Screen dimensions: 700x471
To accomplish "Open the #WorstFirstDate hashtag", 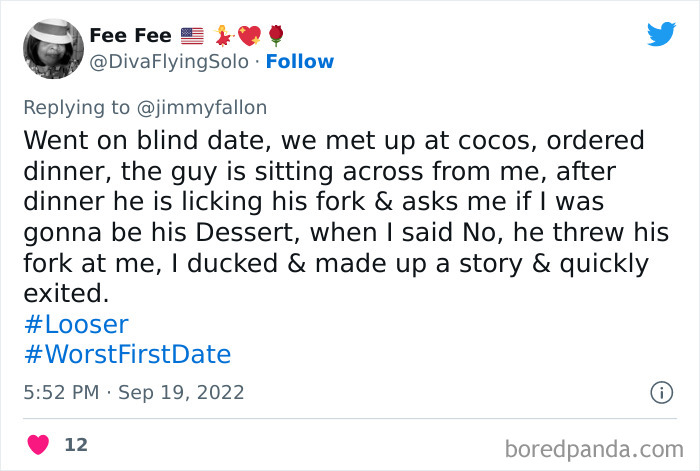I will pyautogui.click(x=126, y=354).
